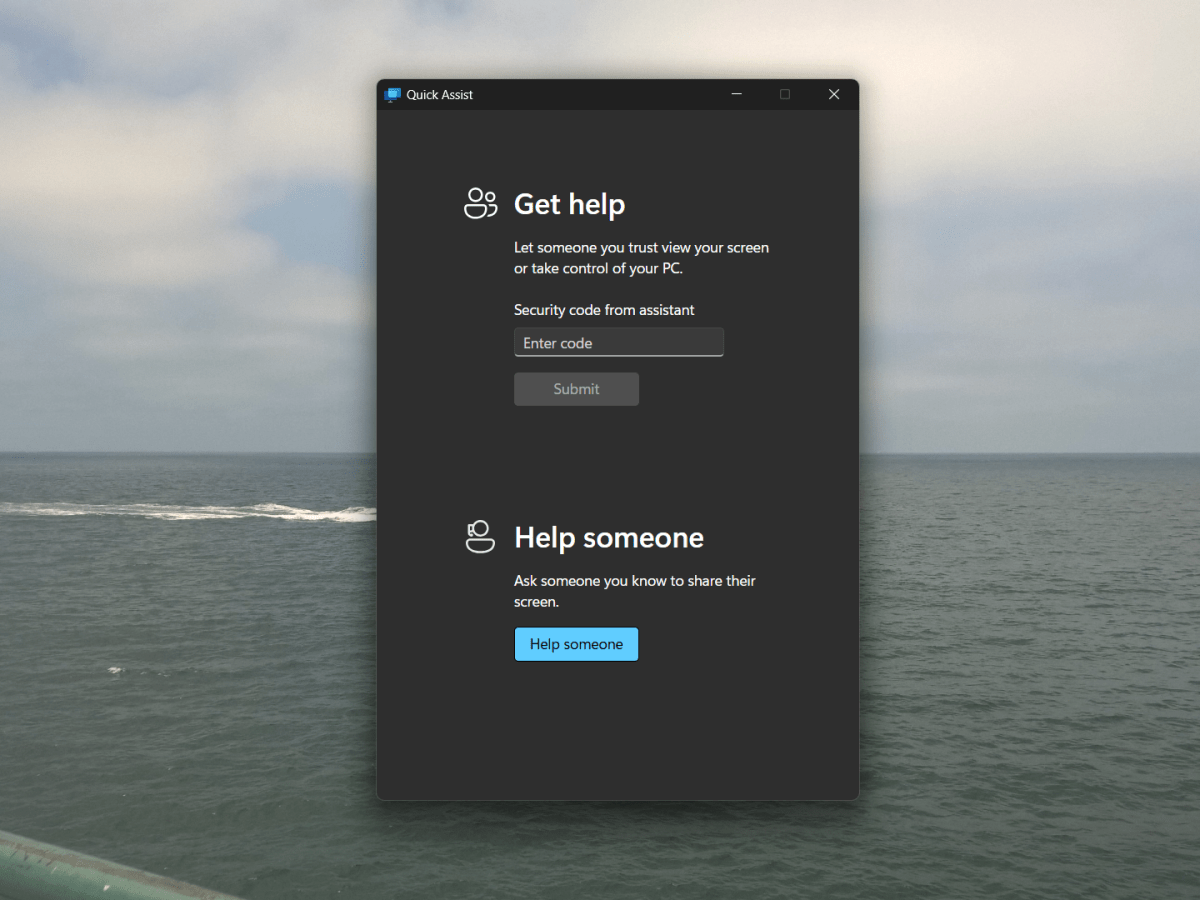Close the Quick Assist window
This screenshot has width=1200, height=900.
[834, 94]
